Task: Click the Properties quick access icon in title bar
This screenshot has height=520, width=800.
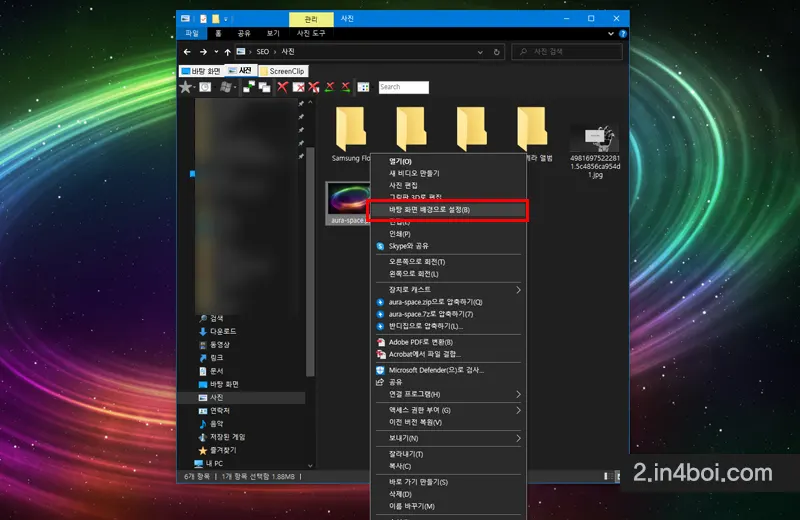Action: tap(204, 19)
